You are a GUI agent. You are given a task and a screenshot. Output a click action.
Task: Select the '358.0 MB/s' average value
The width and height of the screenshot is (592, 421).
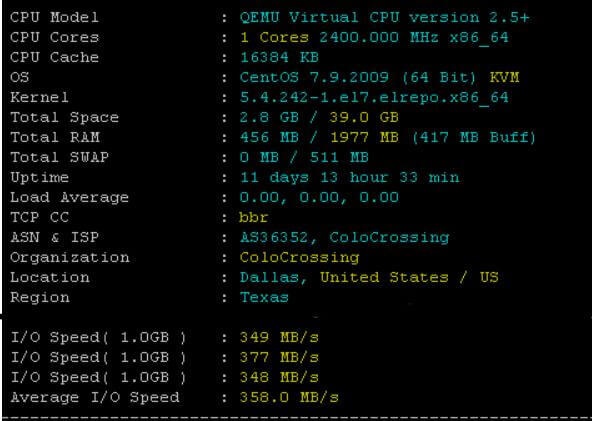[289, 397]
